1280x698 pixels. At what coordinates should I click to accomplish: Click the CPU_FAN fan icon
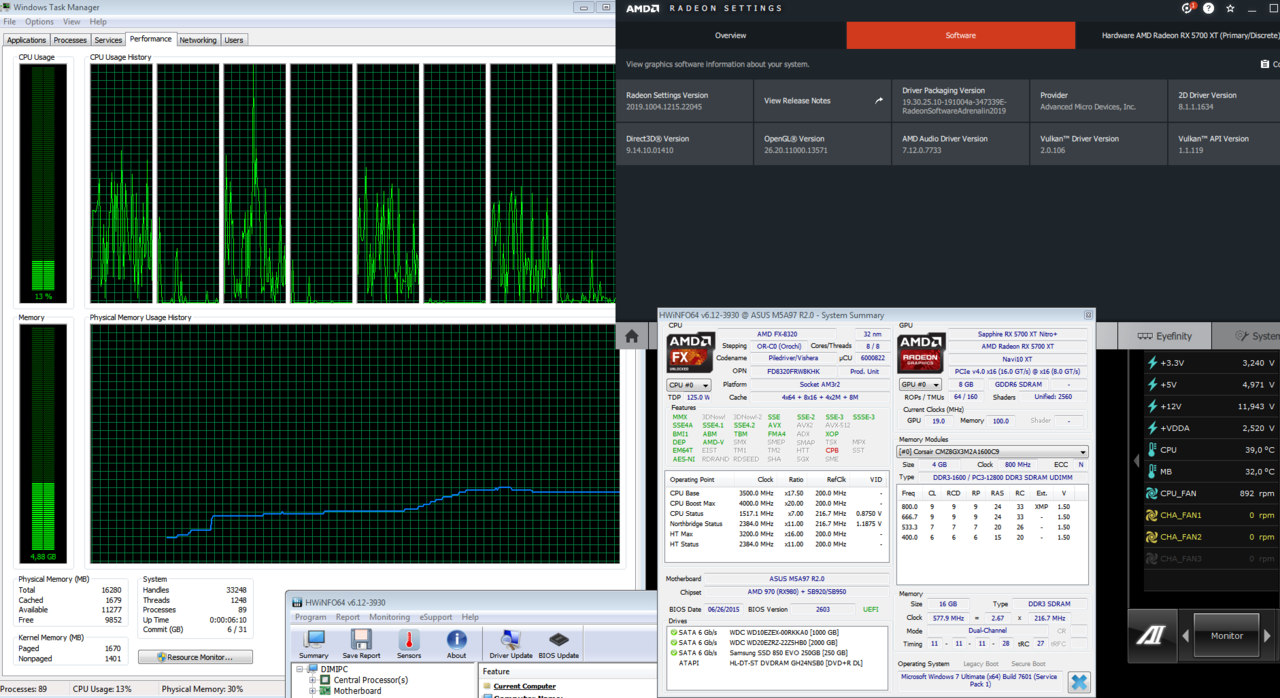[x=1152, y=493]
